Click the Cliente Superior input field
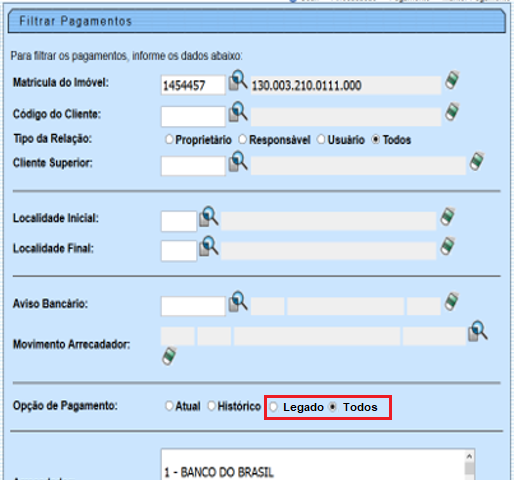Viewport: 514px width, 480px height. click(x=193, y=166)
